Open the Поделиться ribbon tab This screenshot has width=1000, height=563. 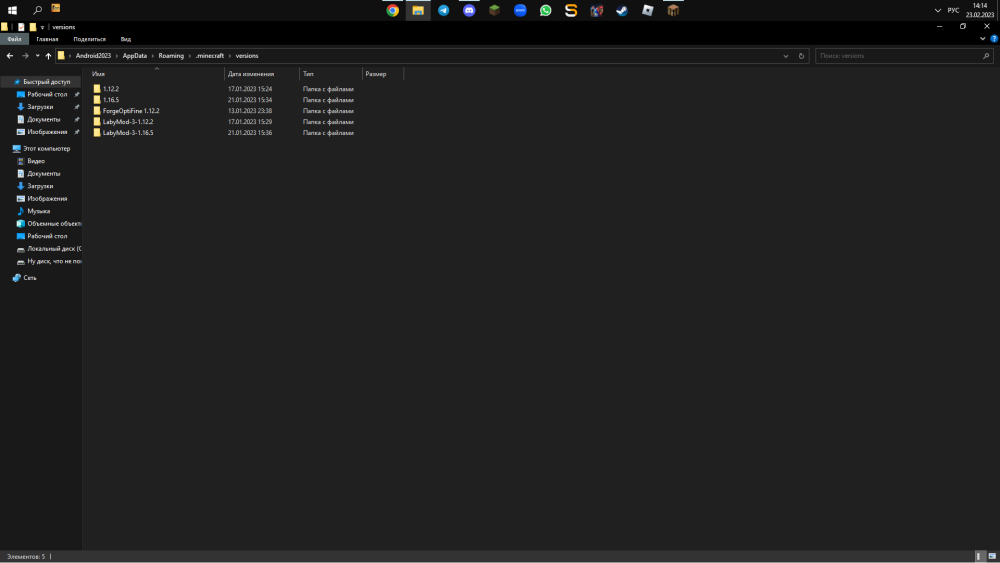[x=89, y=40]
